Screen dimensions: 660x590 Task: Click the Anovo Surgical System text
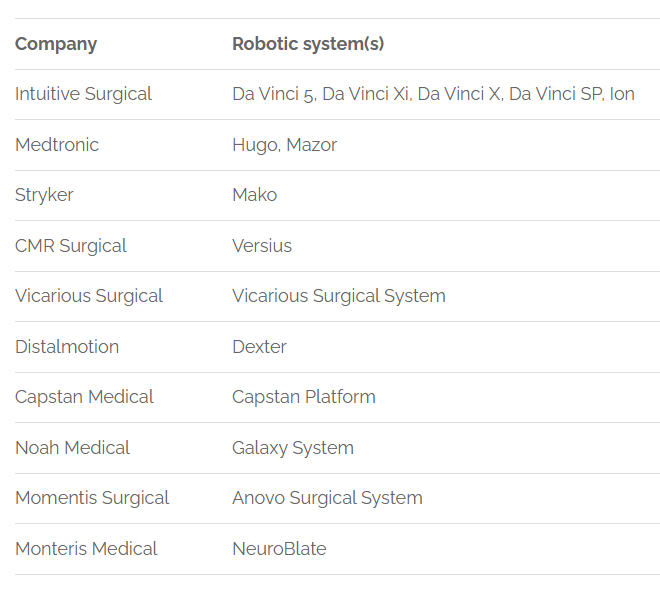327,498
